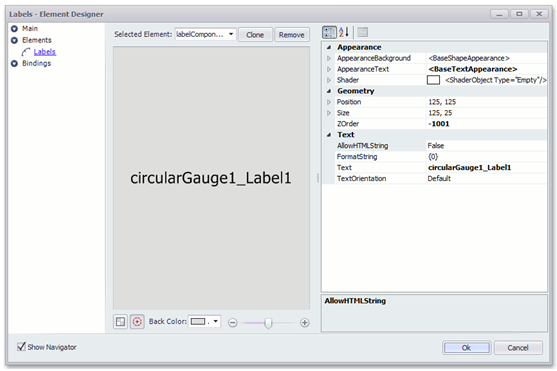Toggle the layout grid icon below preview
The width and height of the screenshot is (557, 371).
pyautogui.click(x=120, y=322)
